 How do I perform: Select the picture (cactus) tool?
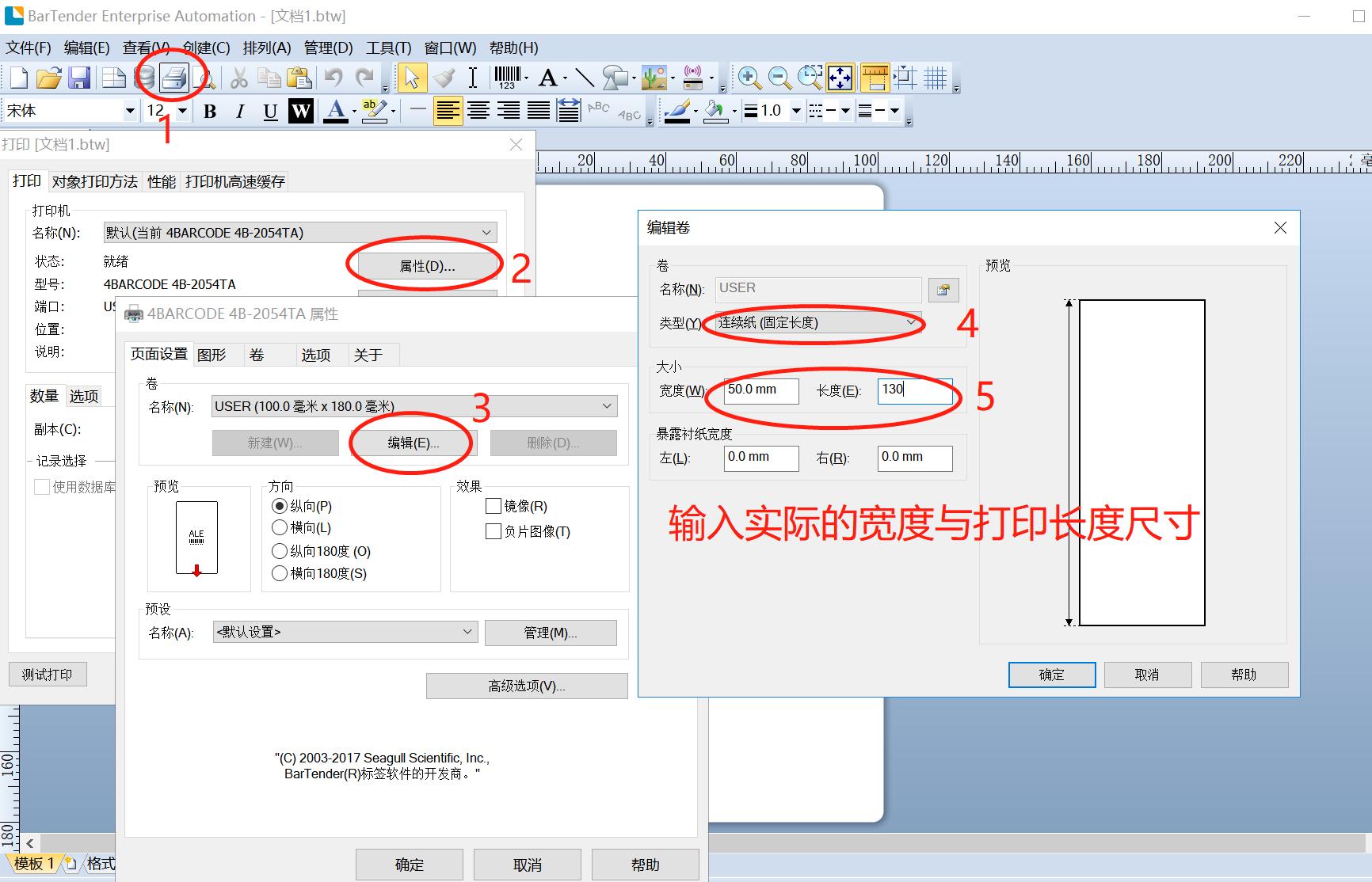click(x=654, y=78)
